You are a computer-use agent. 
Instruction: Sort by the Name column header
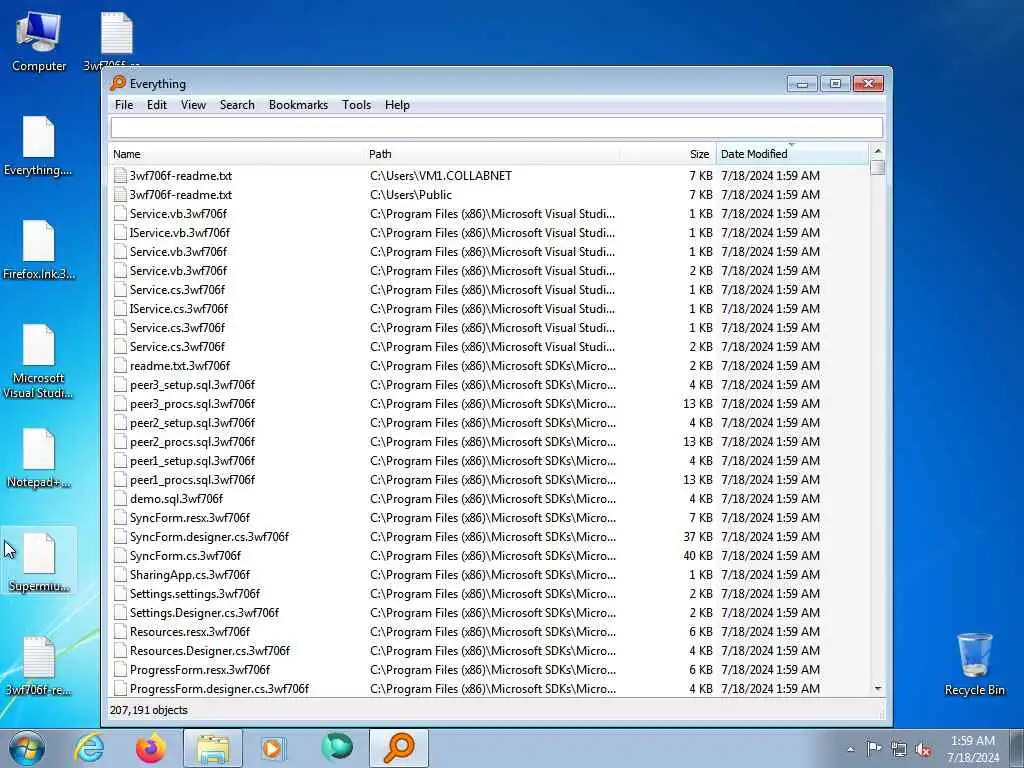(x=236, y=154)
